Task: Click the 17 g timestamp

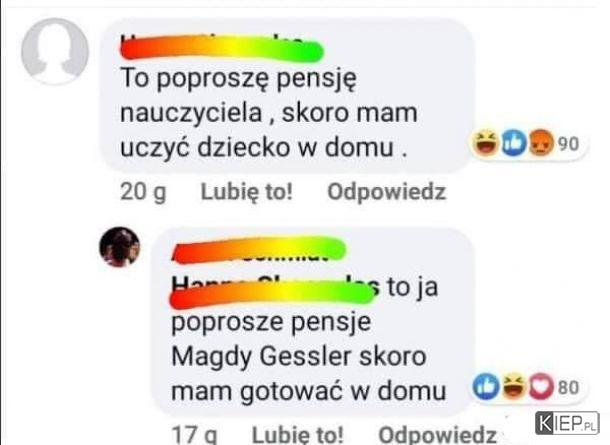Action: pos(195,436)
